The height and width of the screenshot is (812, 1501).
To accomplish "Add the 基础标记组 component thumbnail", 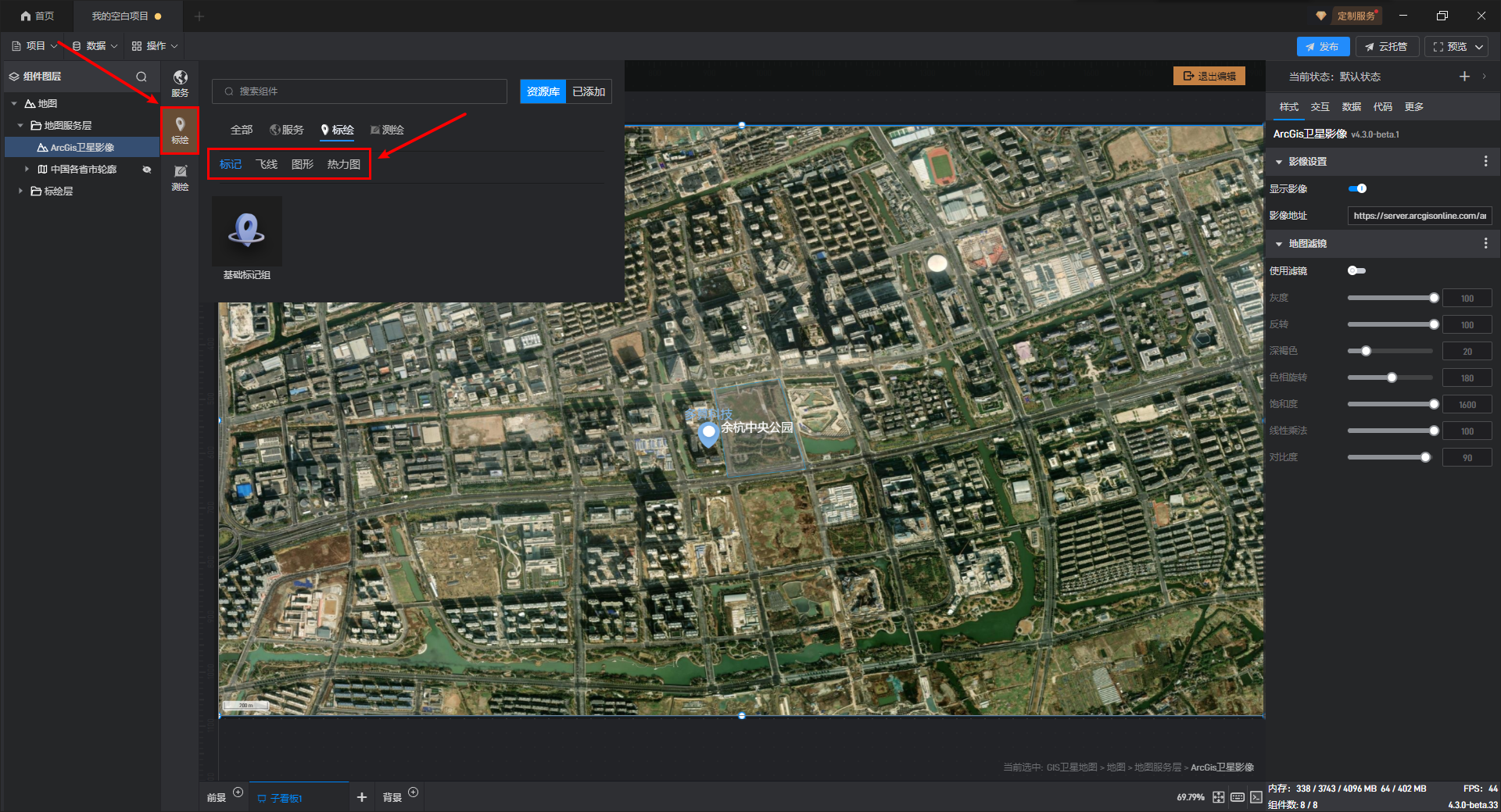I will point(247,231).
